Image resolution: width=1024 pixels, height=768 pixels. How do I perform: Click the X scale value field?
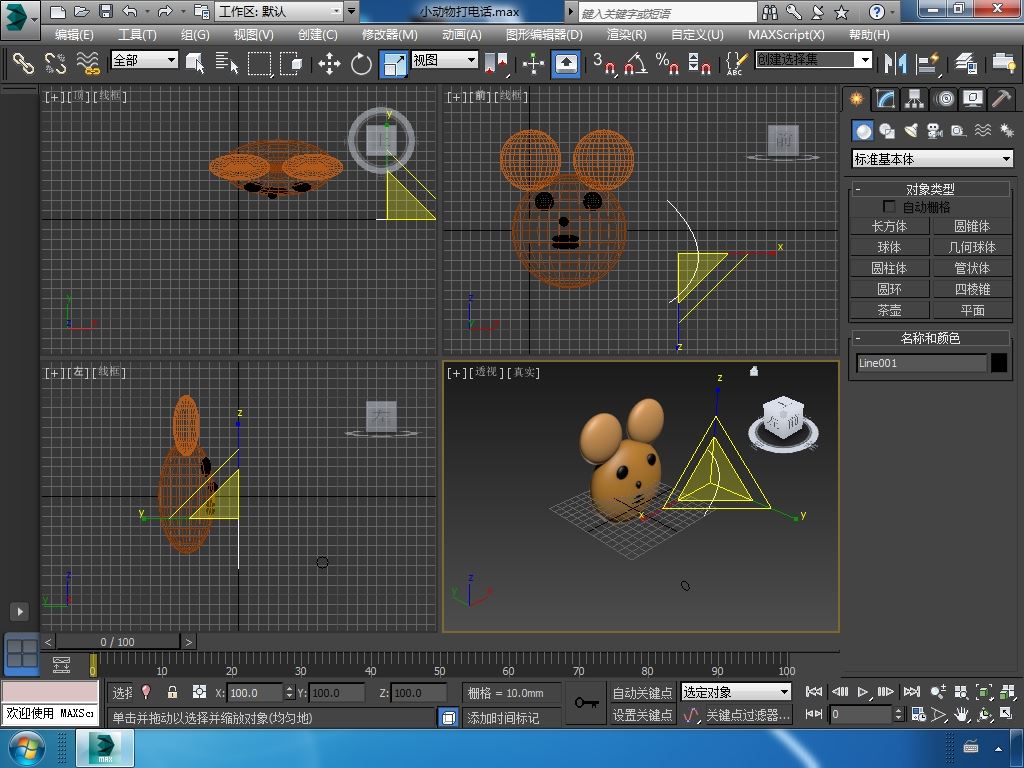(255, 693)
